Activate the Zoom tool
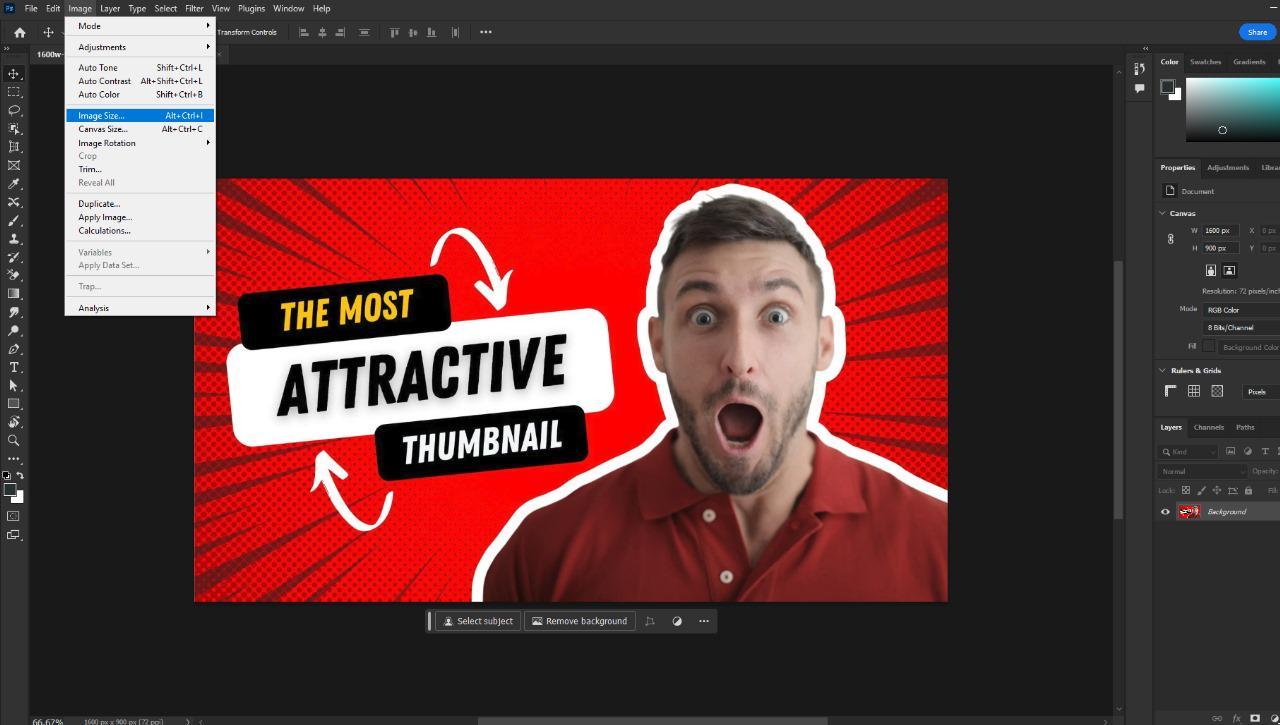Screen dimensions: 1280x725 click(x=14, y=441)
